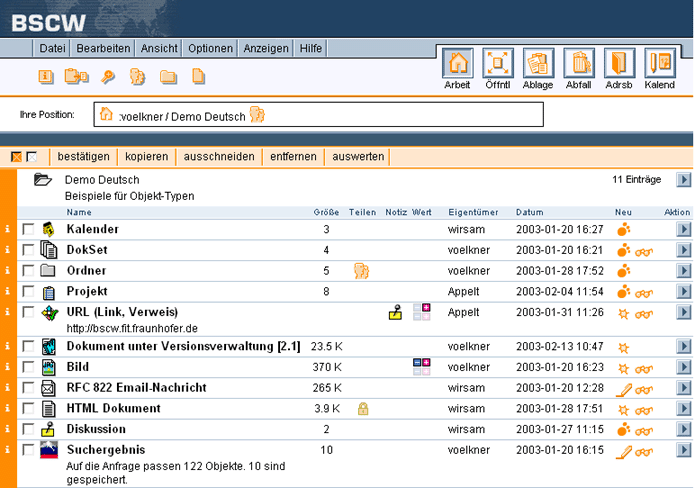Open the Datei menu

click(52, 48)
